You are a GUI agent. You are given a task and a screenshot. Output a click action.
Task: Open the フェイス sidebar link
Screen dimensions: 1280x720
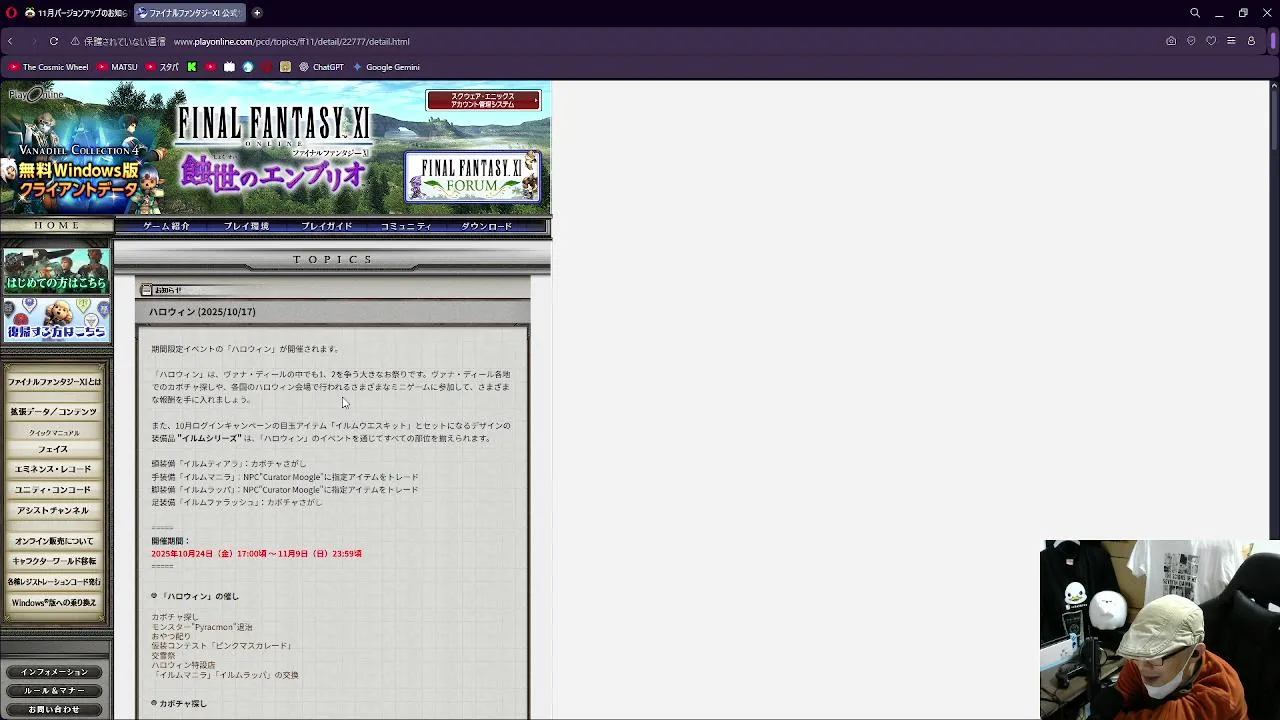(x=53, y=449)
